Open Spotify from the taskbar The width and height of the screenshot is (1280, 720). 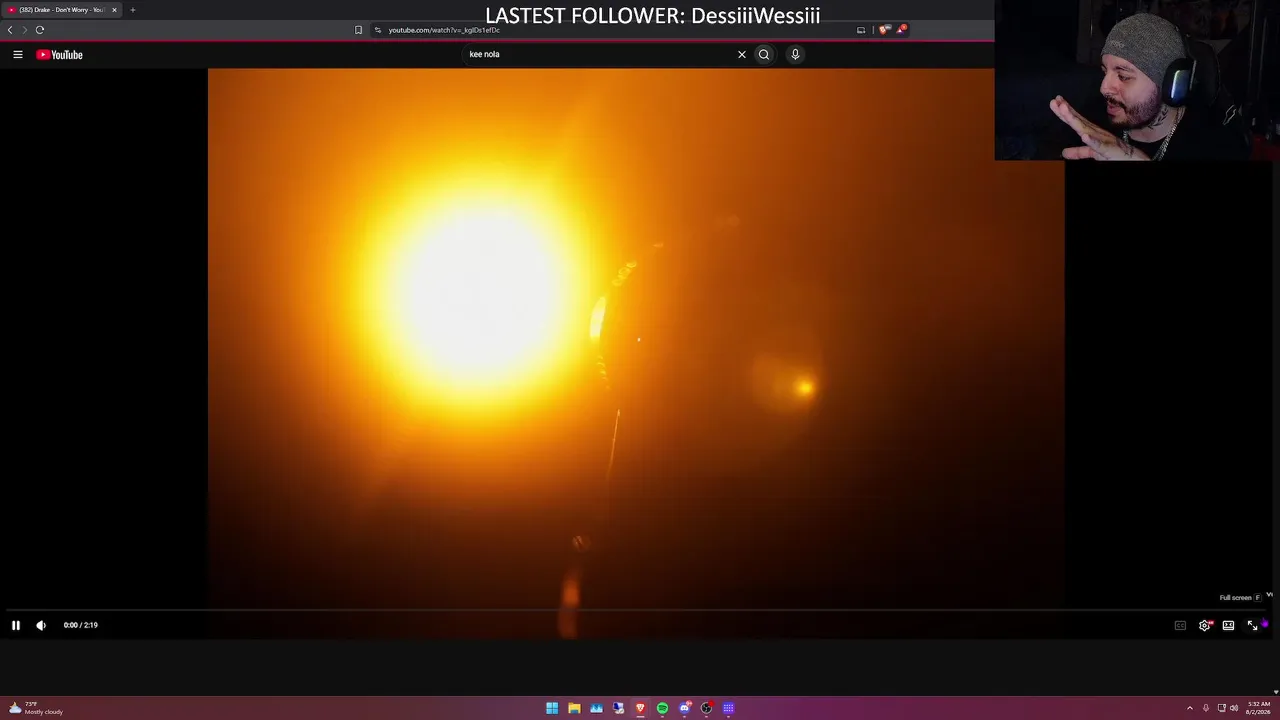pyautogui.click(x=662, y=708)
